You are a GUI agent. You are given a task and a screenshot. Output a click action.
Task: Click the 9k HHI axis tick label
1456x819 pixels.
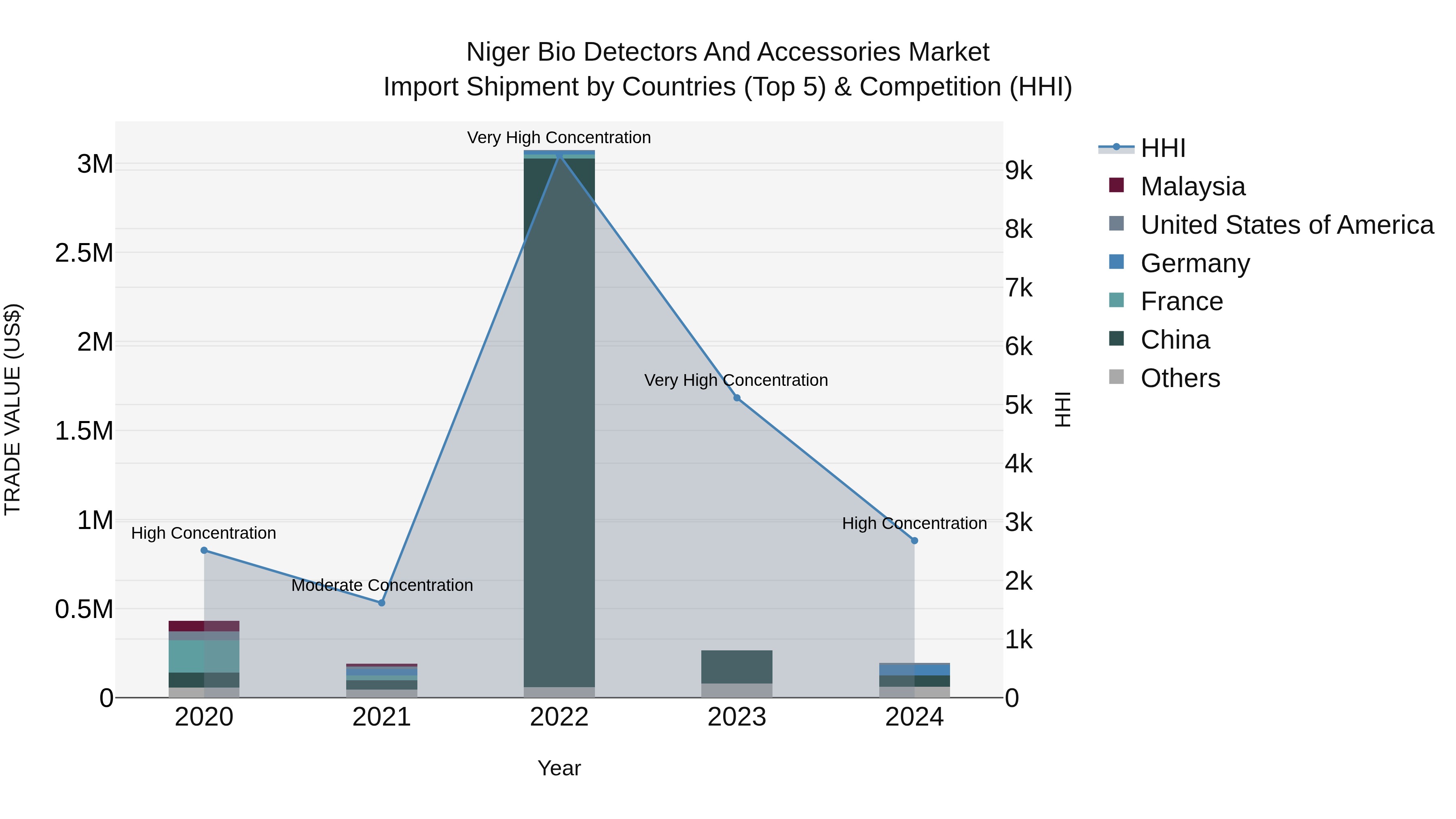pos(1019,171)
